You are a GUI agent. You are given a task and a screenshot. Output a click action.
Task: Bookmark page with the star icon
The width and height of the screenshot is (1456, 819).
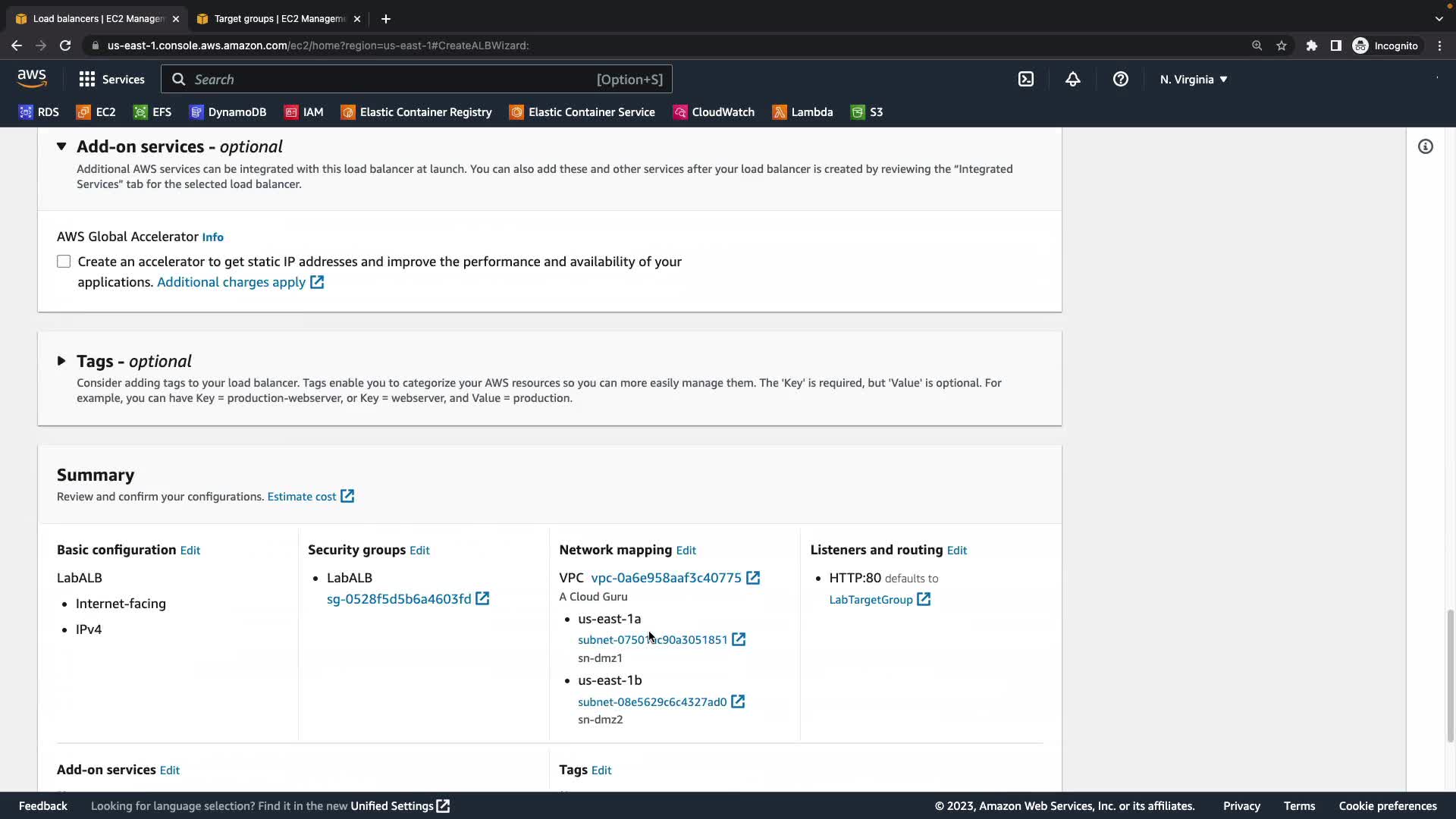(x=1281, y=45)
